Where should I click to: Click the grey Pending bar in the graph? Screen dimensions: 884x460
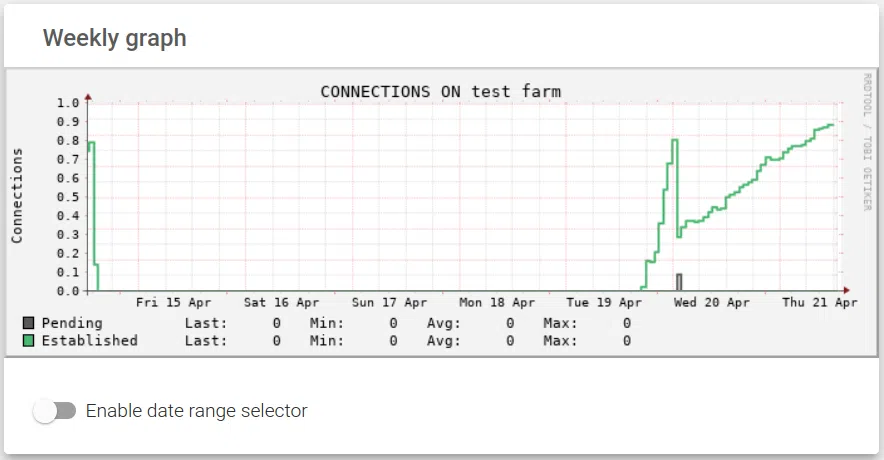click(x=679, y=282)
